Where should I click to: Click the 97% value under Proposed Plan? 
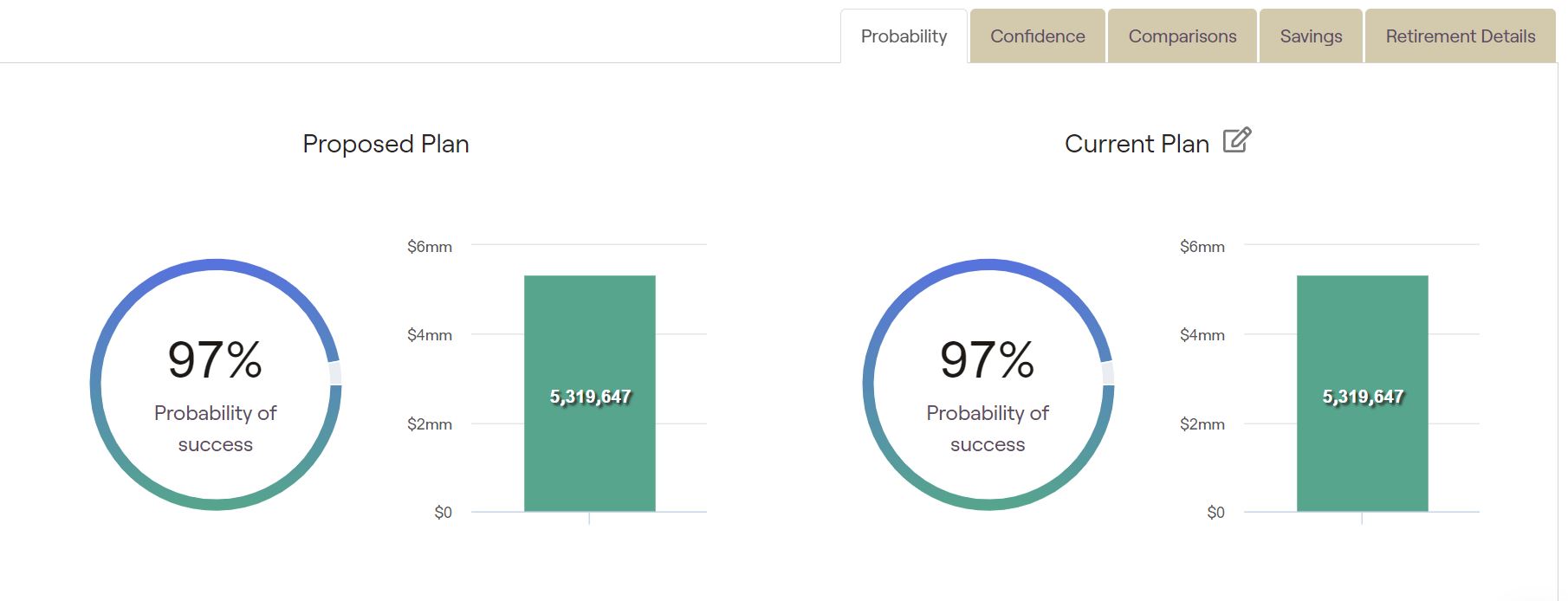pos(215,359)
